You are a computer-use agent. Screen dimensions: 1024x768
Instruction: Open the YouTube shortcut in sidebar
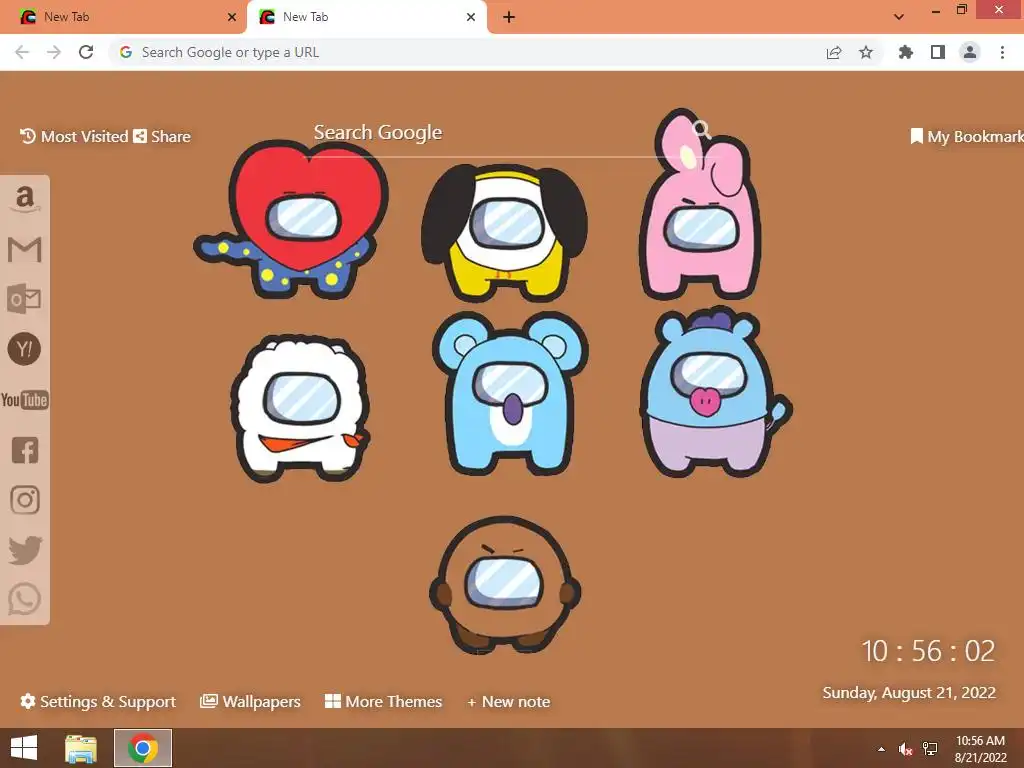tap(25, 400)
